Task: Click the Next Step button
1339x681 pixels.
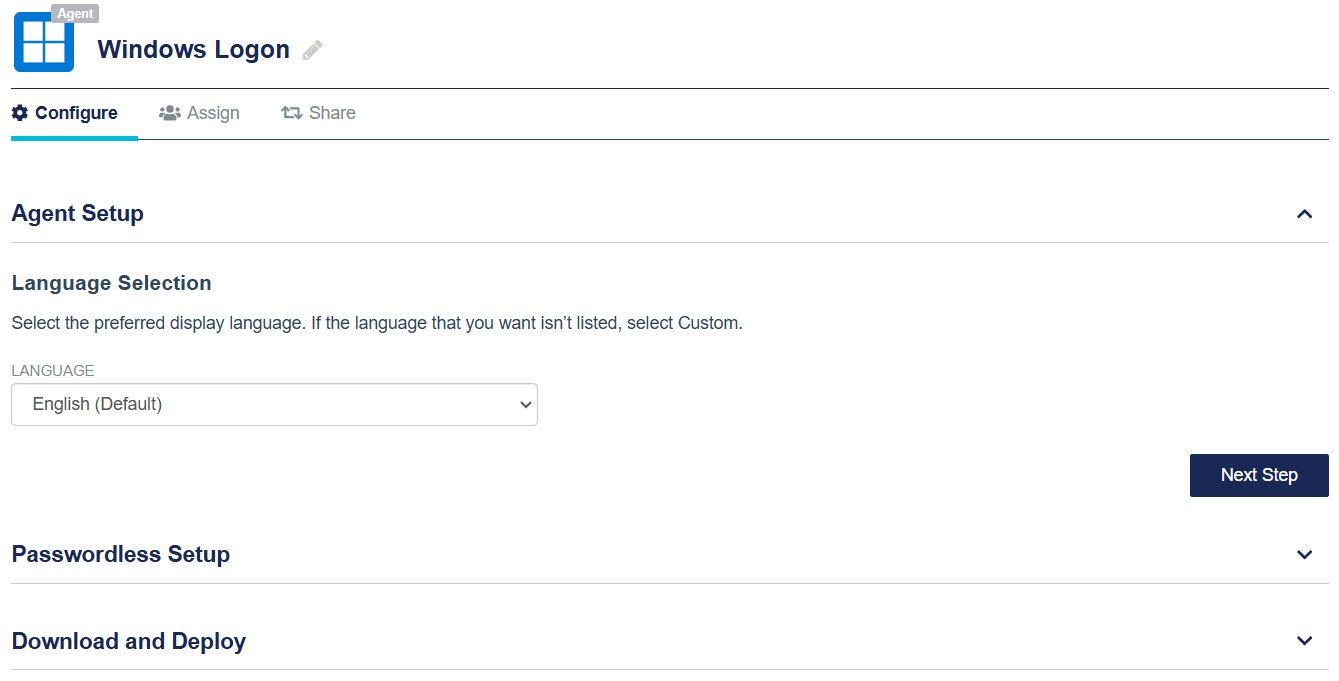Action: pyautogui.click(x=1259, y=475)
